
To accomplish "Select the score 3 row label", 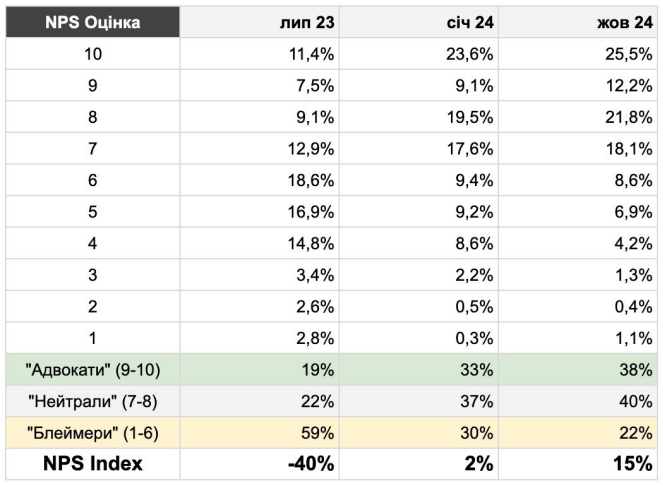I will coord(91,276).
